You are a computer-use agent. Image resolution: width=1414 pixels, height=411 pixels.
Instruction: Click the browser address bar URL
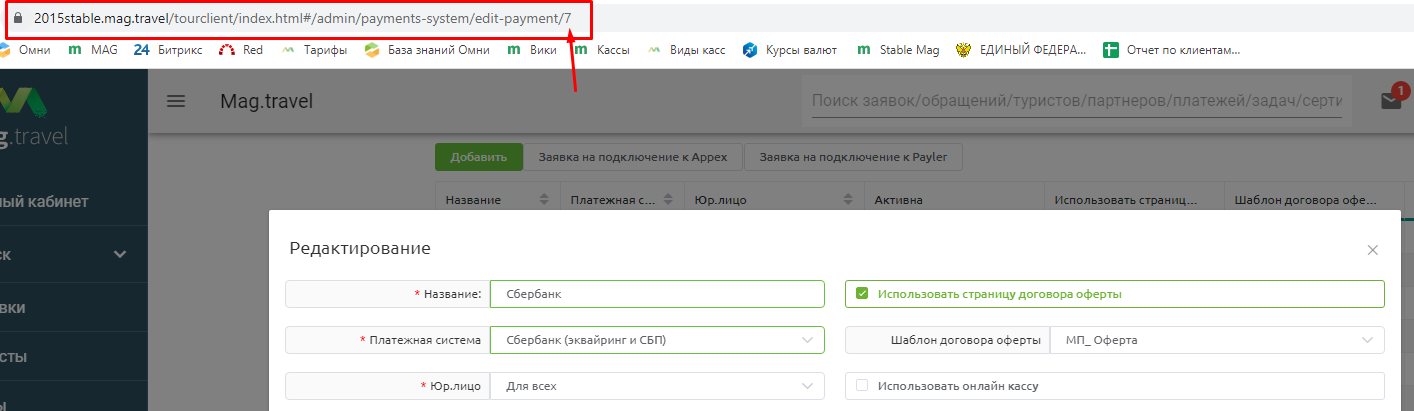[302, 18]
